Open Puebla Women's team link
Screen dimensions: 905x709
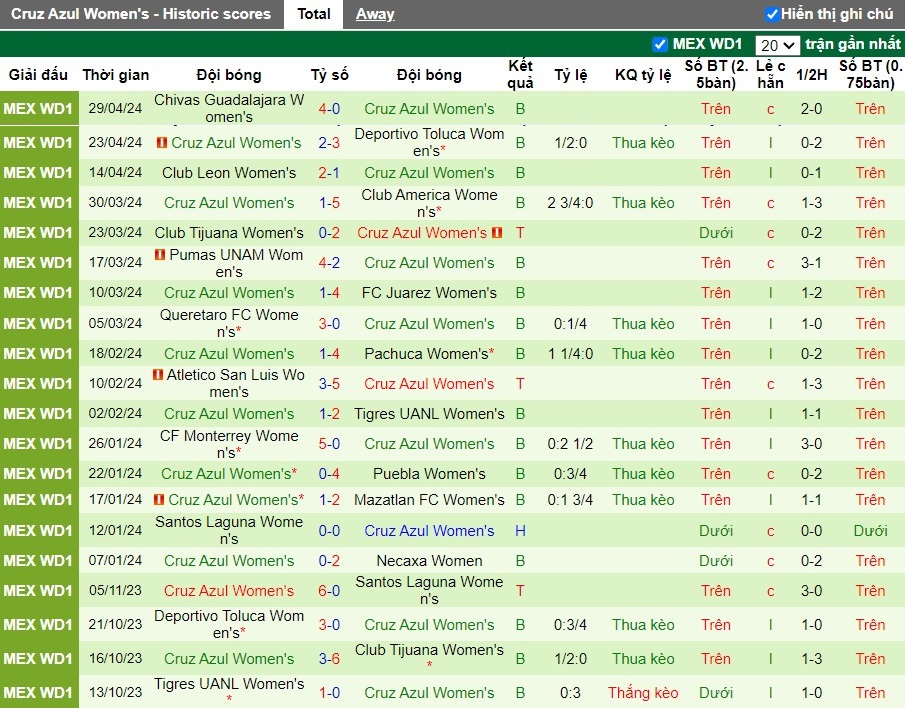click(429, 473)
